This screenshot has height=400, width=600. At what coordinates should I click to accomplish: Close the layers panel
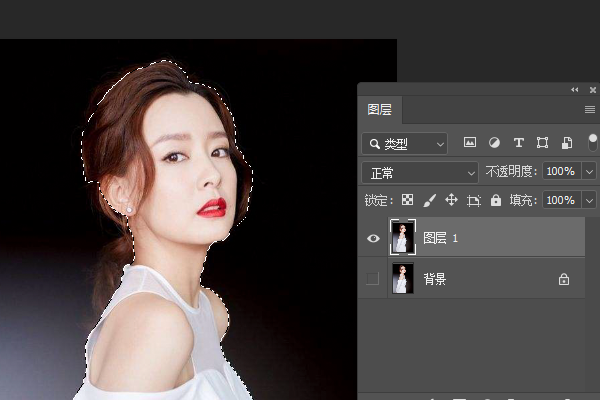pyautogui.click(x=593, y=90)
